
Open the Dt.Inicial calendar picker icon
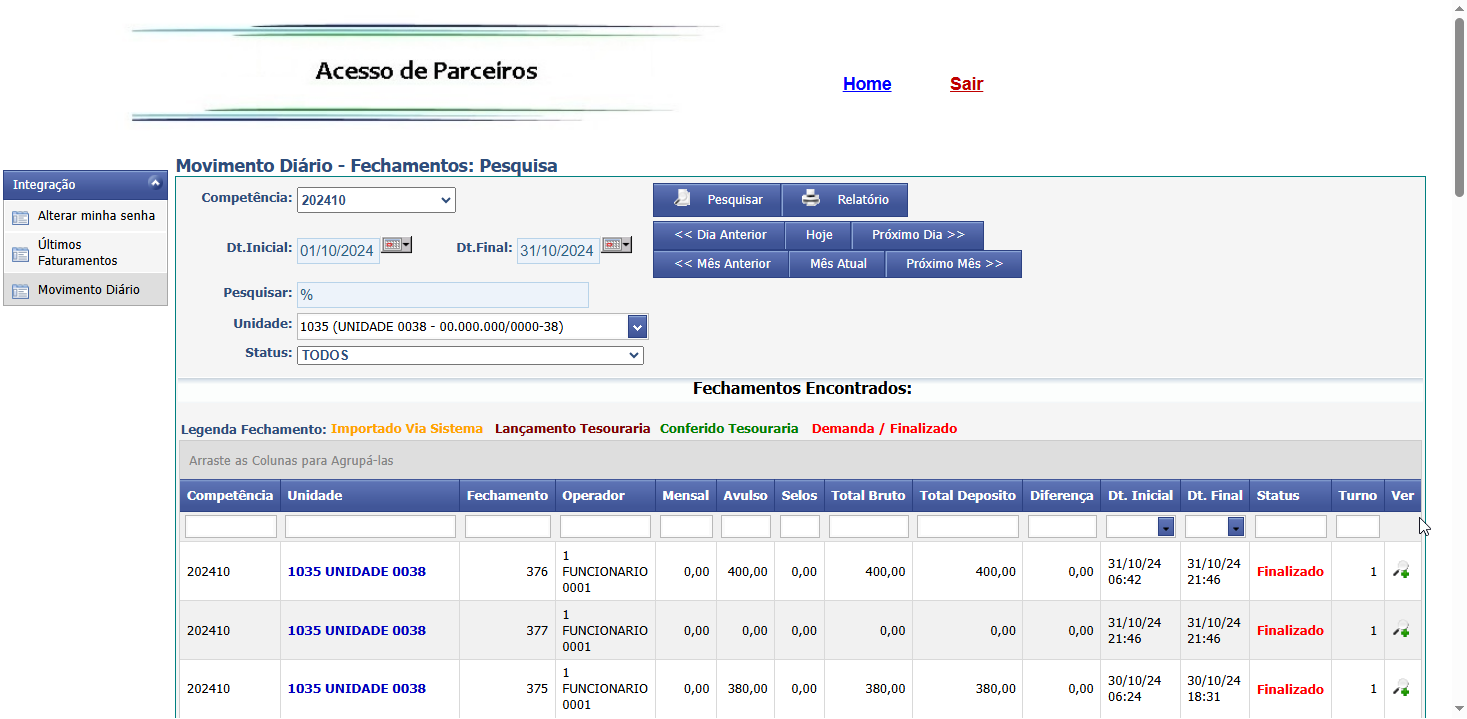click(397, 245)
